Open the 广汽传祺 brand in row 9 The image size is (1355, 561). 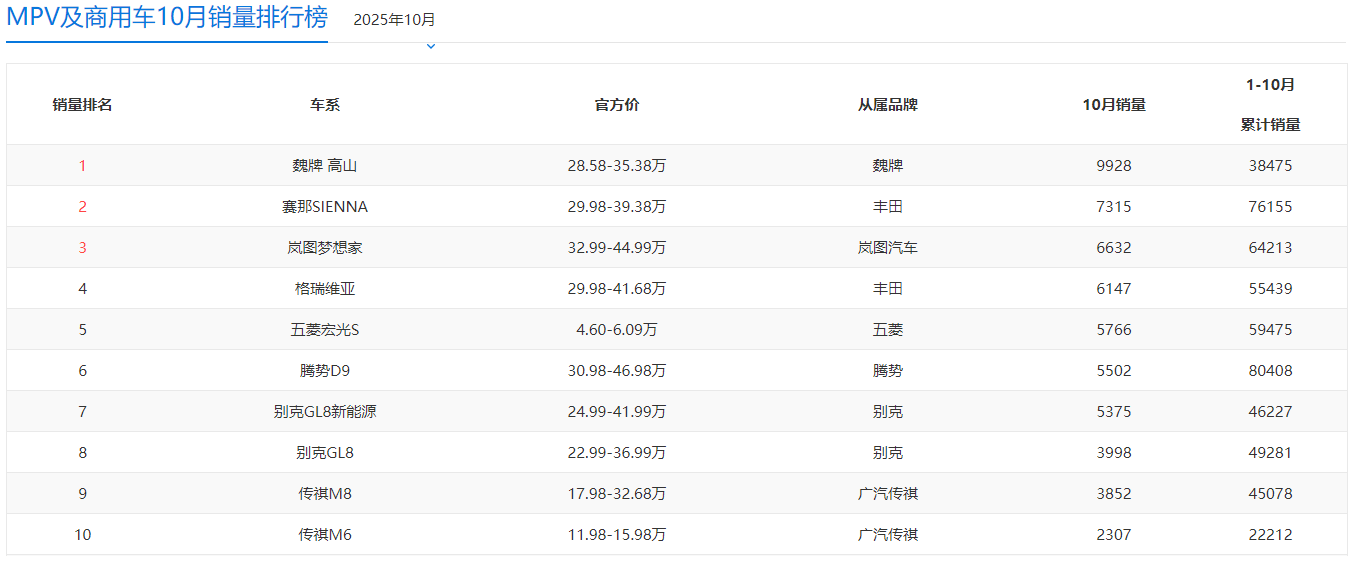coord(887,494)
